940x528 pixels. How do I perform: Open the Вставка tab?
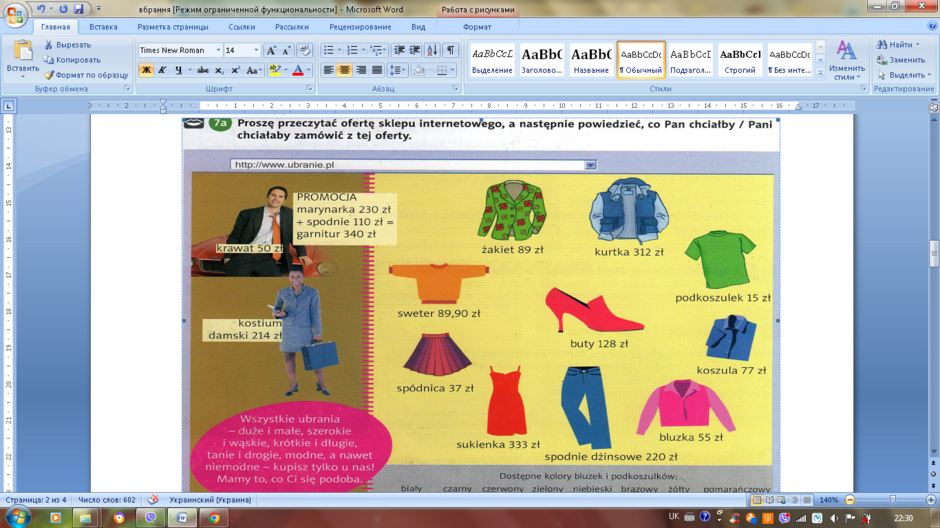(x=103, y=27)
